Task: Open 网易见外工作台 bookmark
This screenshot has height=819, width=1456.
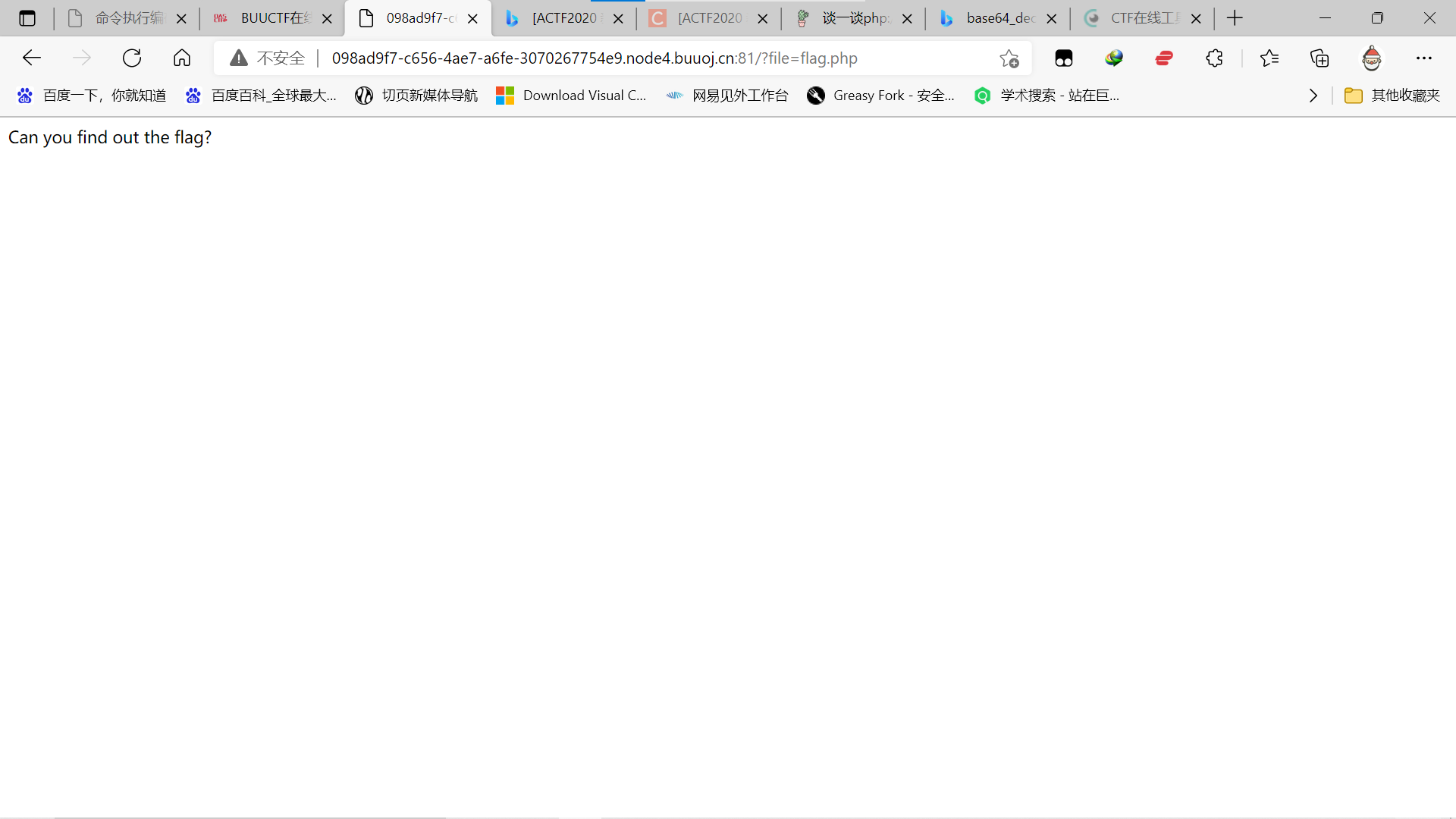Action: (727, 96)
